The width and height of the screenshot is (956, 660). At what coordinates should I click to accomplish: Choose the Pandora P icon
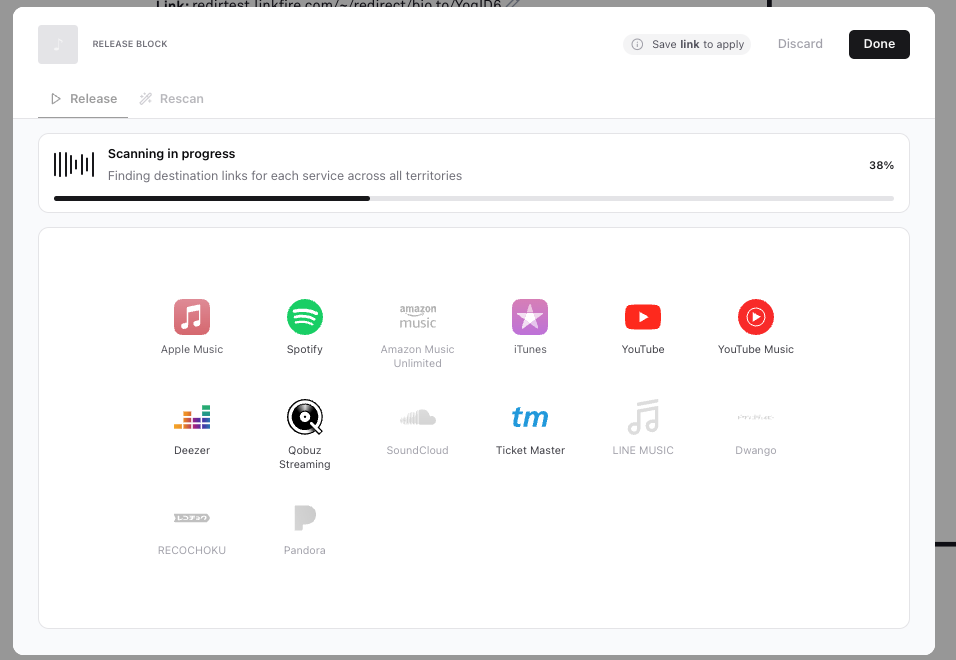[304, 518]
